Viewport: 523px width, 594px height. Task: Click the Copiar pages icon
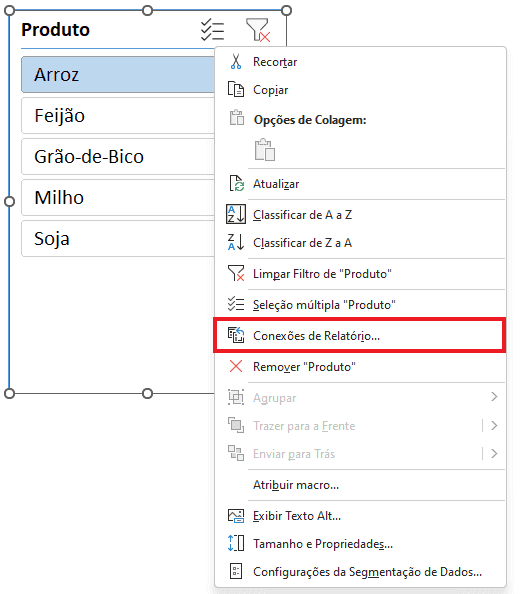pyautogui.click(x=236, y=90)
